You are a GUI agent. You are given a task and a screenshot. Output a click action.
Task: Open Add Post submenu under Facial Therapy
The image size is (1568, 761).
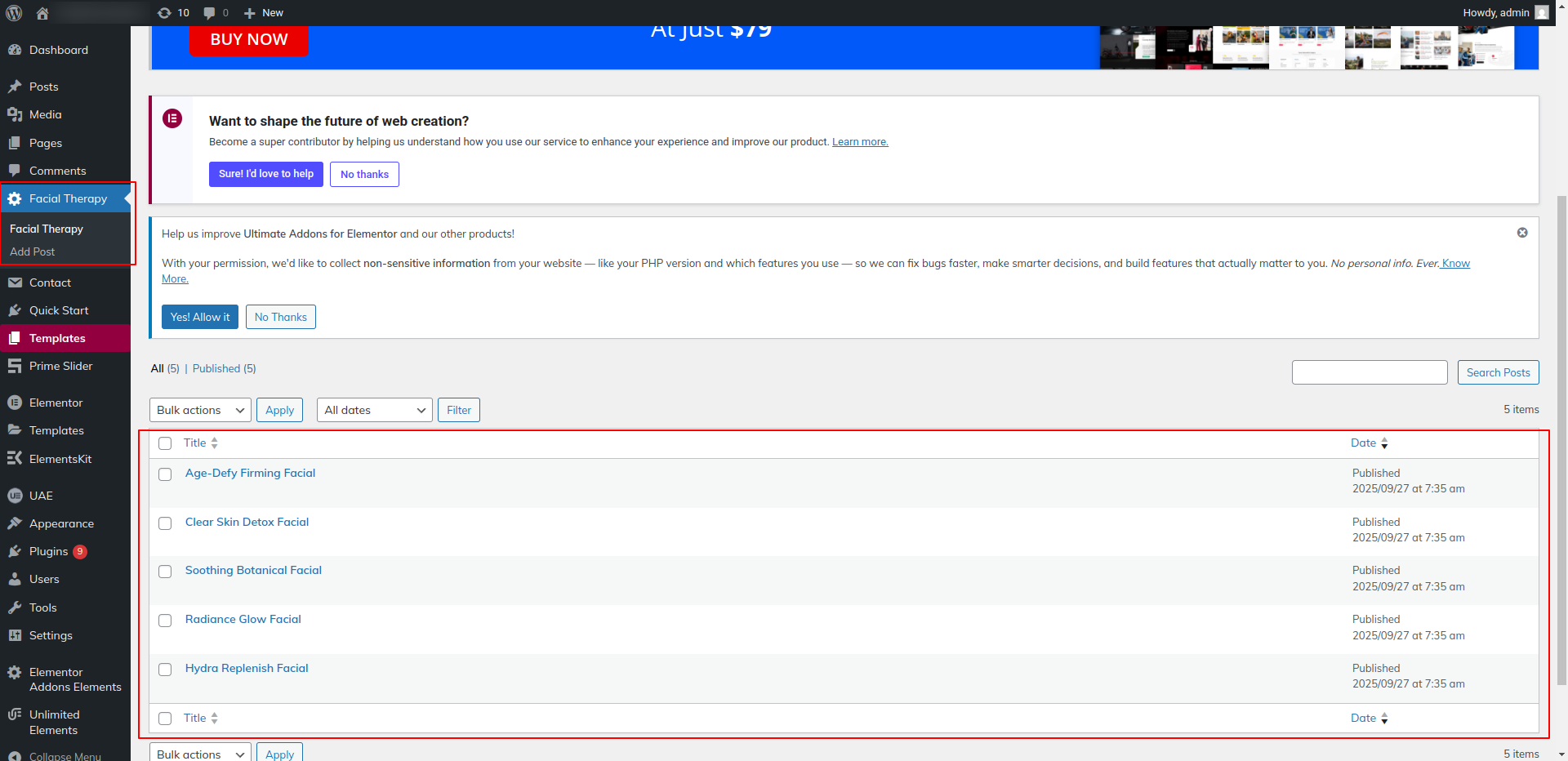coord(33,251)
